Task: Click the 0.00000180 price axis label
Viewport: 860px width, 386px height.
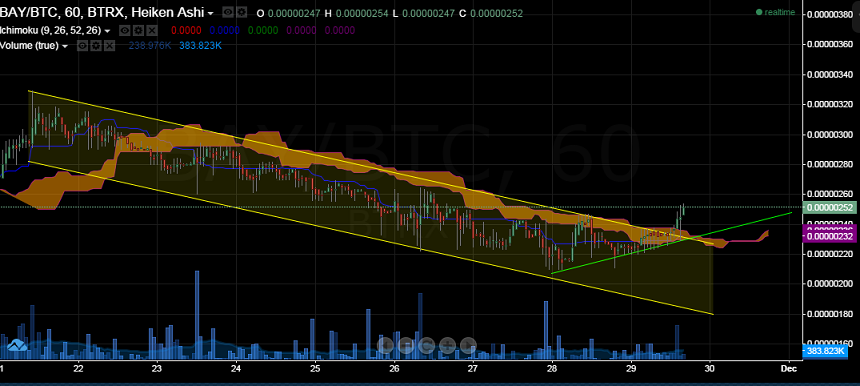Action: 831,314
